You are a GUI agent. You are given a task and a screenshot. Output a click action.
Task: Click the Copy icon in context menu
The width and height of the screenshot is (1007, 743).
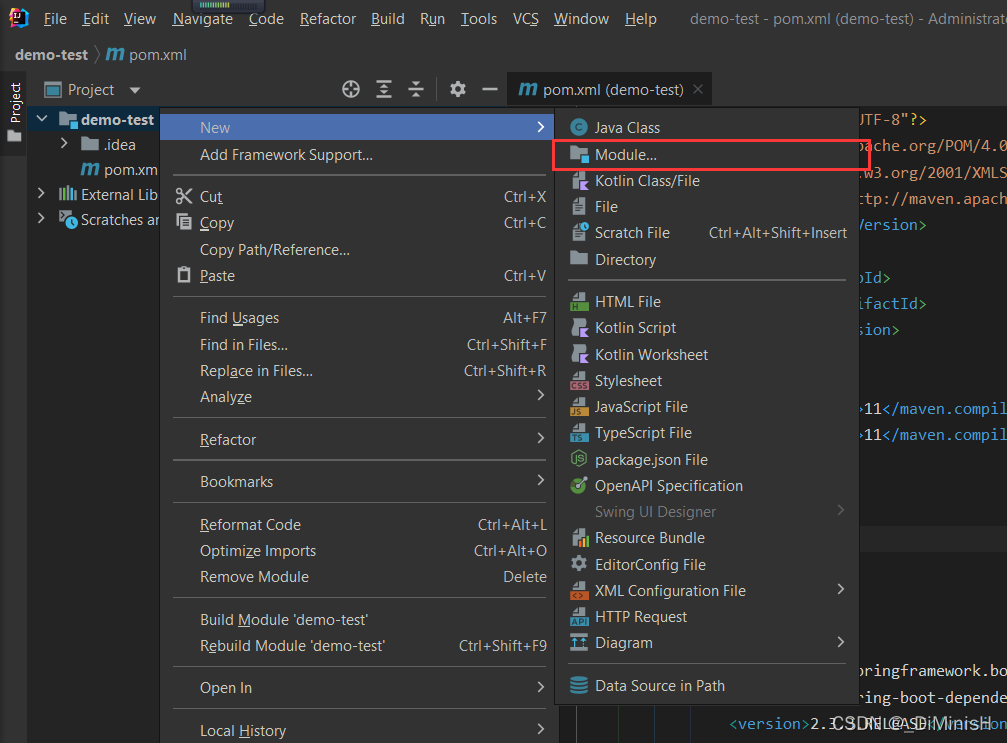pyautogui.click(x=184, y=222)
